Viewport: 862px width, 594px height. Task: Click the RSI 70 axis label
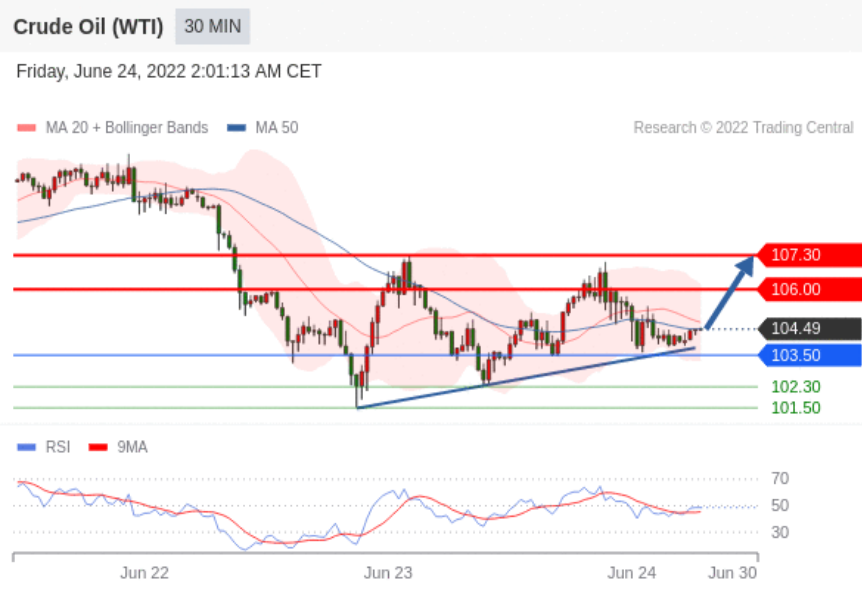pos(780,479)
